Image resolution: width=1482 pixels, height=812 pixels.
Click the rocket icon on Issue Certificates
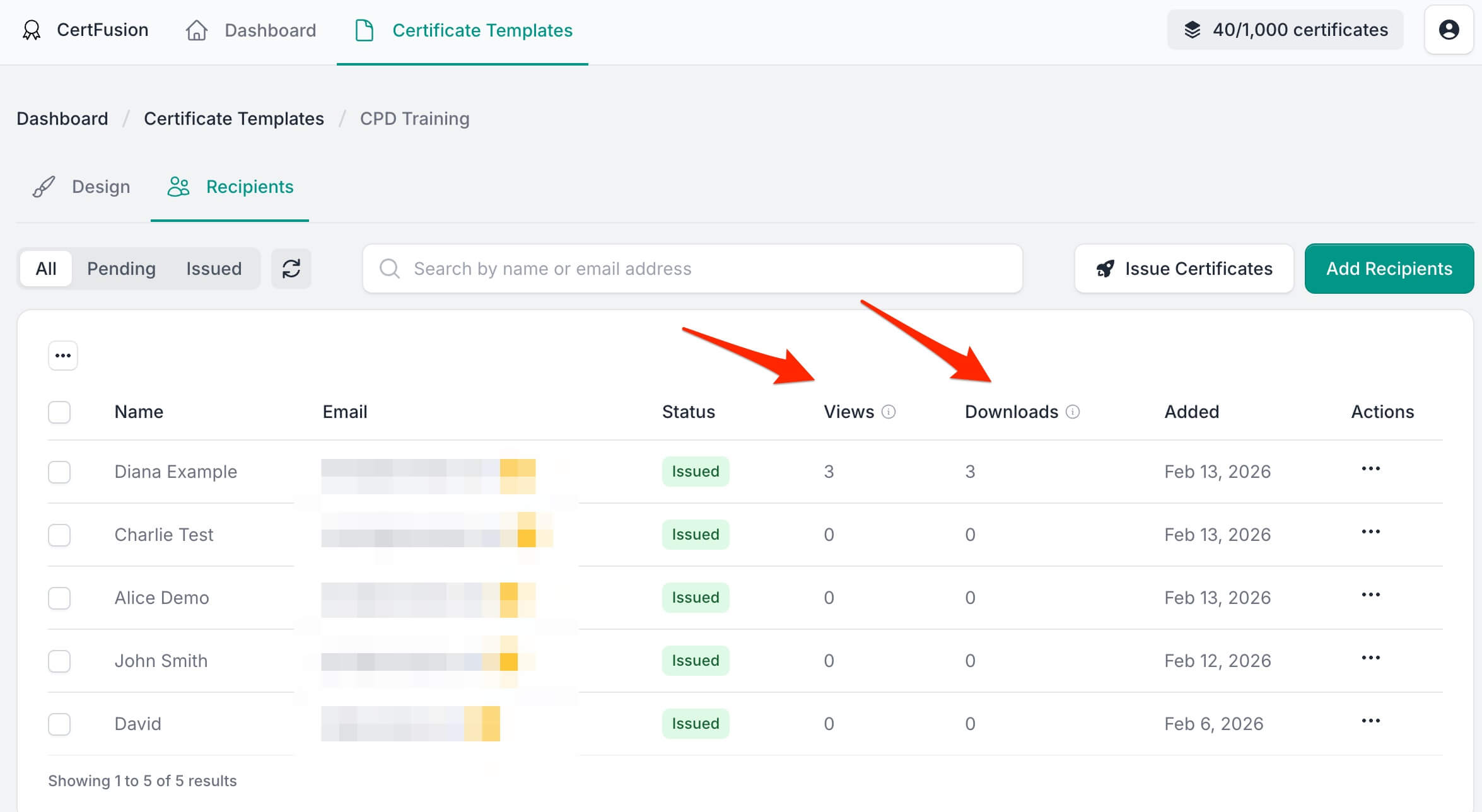pos(1104,268)
